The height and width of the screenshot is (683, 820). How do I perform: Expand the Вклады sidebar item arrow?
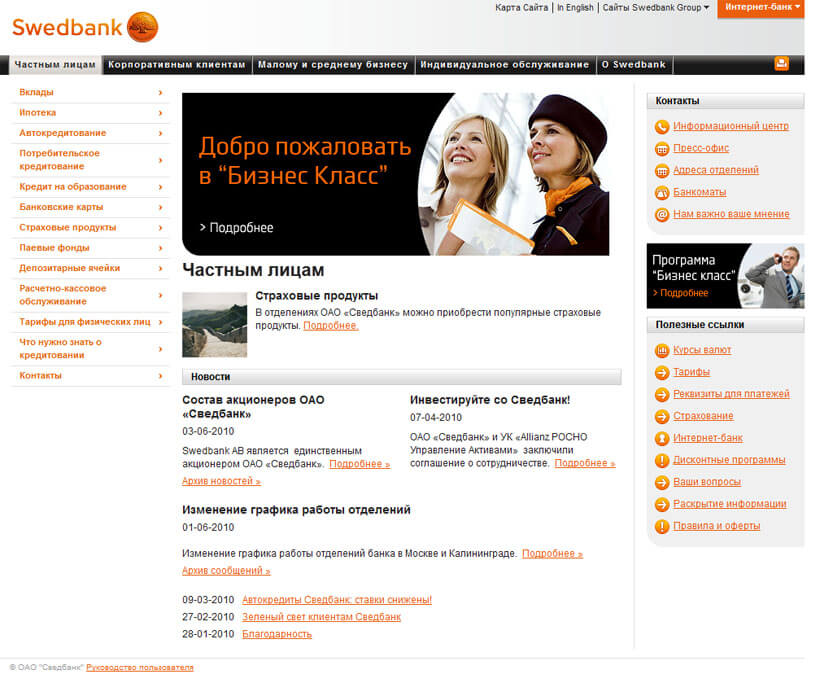point(160,92)
